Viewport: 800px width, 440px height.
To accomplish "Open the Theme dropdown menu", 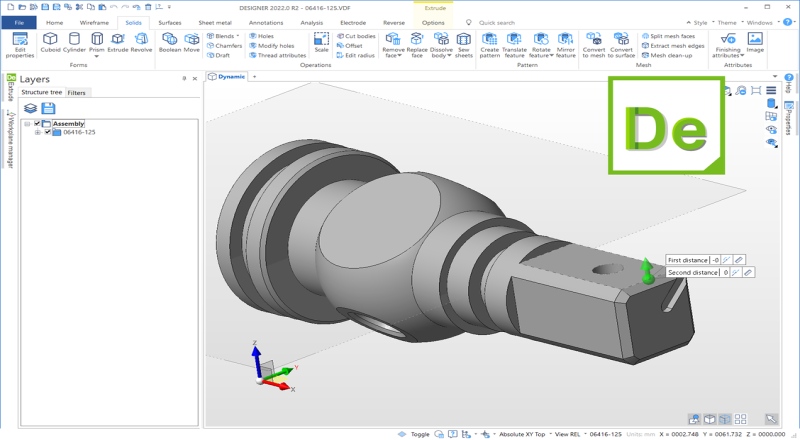I will point(725,21).
